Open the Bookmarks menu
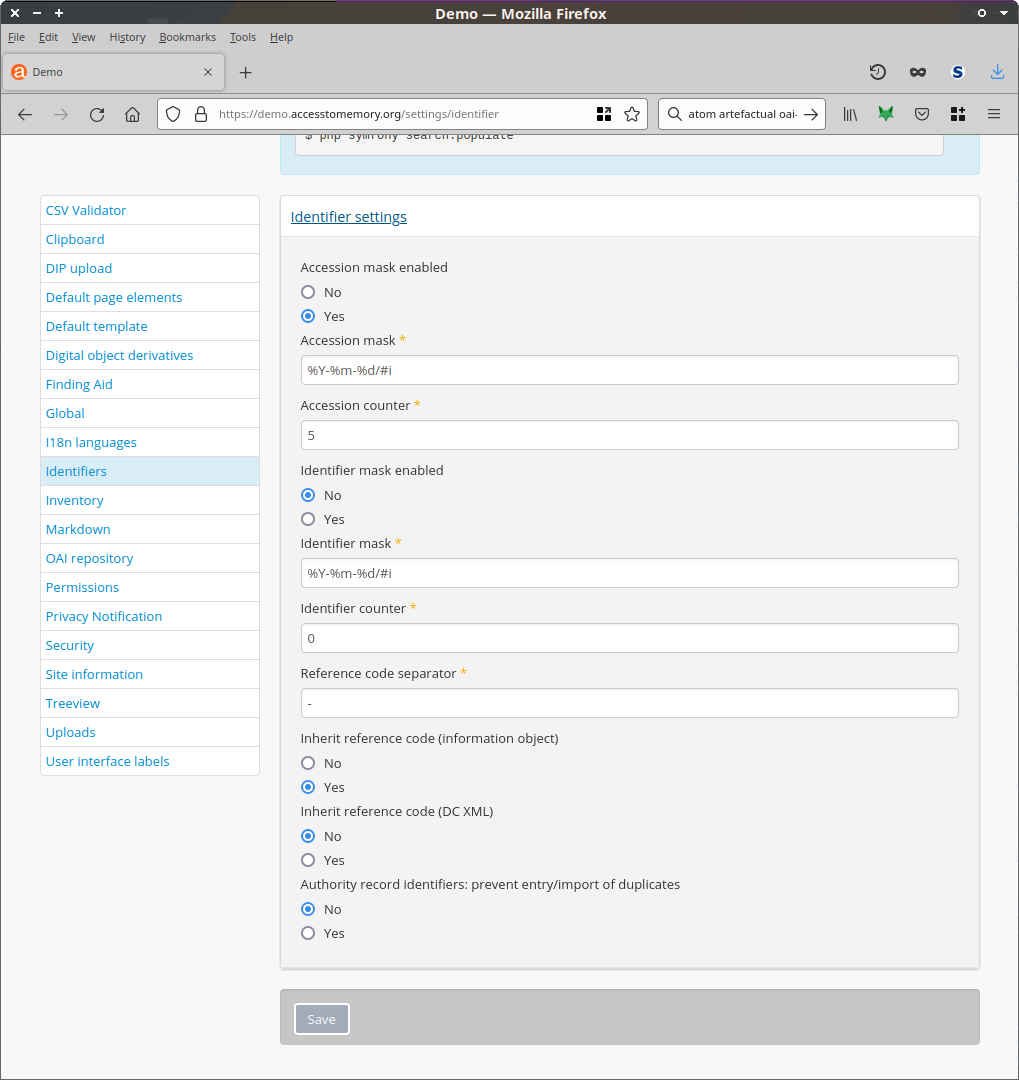The height and width of the screenshot is (1080, 1019). (187, 37)
